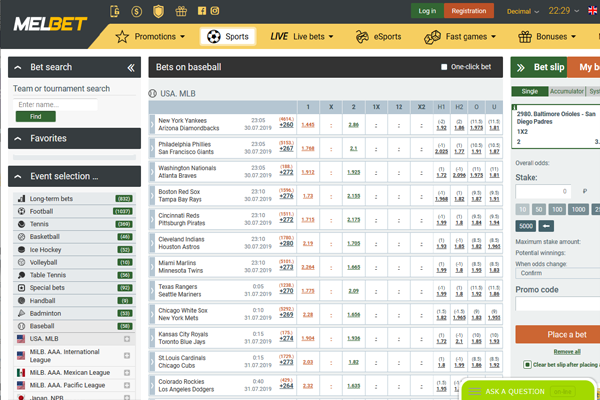Click the Bet slip double-arrow icon
Screen dimensions: 600x400
[x=520, y=68]
